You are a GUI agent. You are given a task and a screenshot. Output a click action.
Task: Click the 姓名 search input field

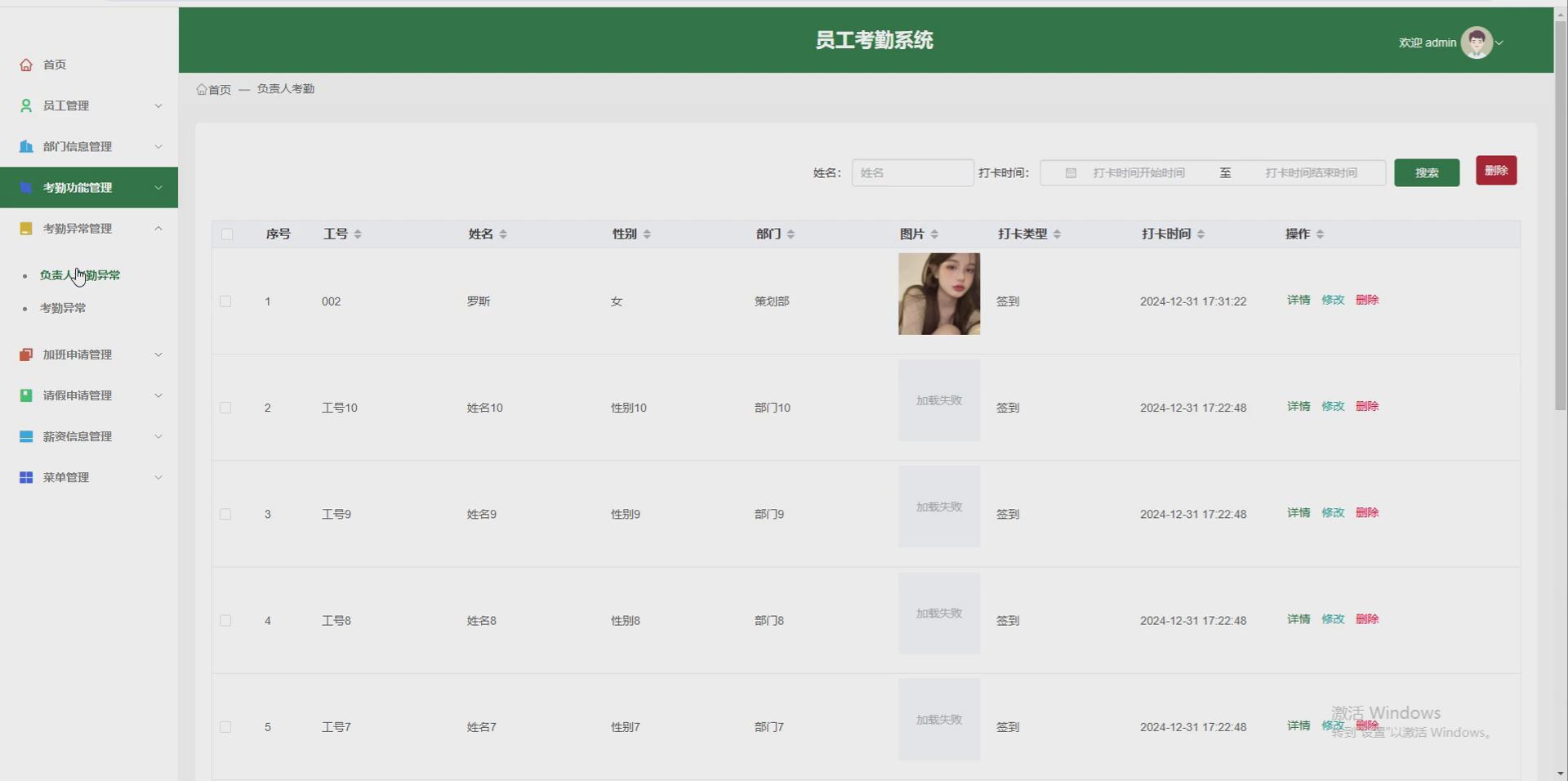[x=913, y=173]
